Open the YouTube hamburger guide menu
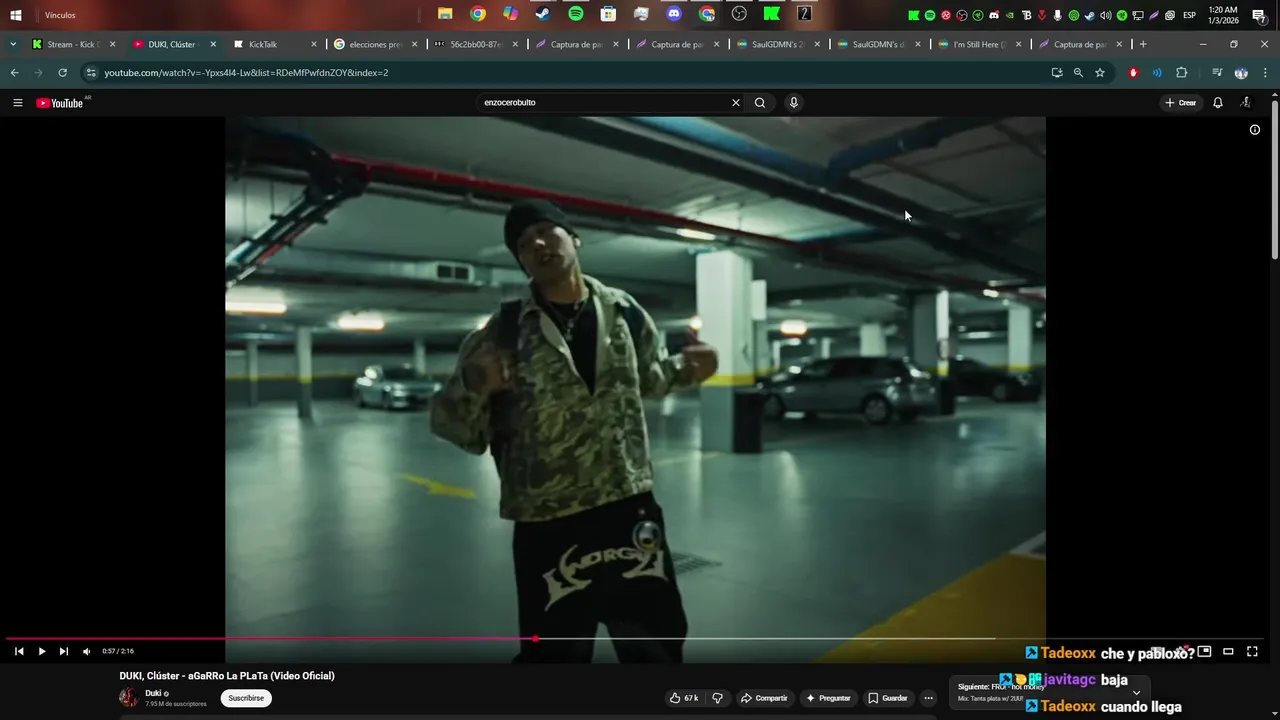This screenshot has width=1280, height=720. pos(17,103)
